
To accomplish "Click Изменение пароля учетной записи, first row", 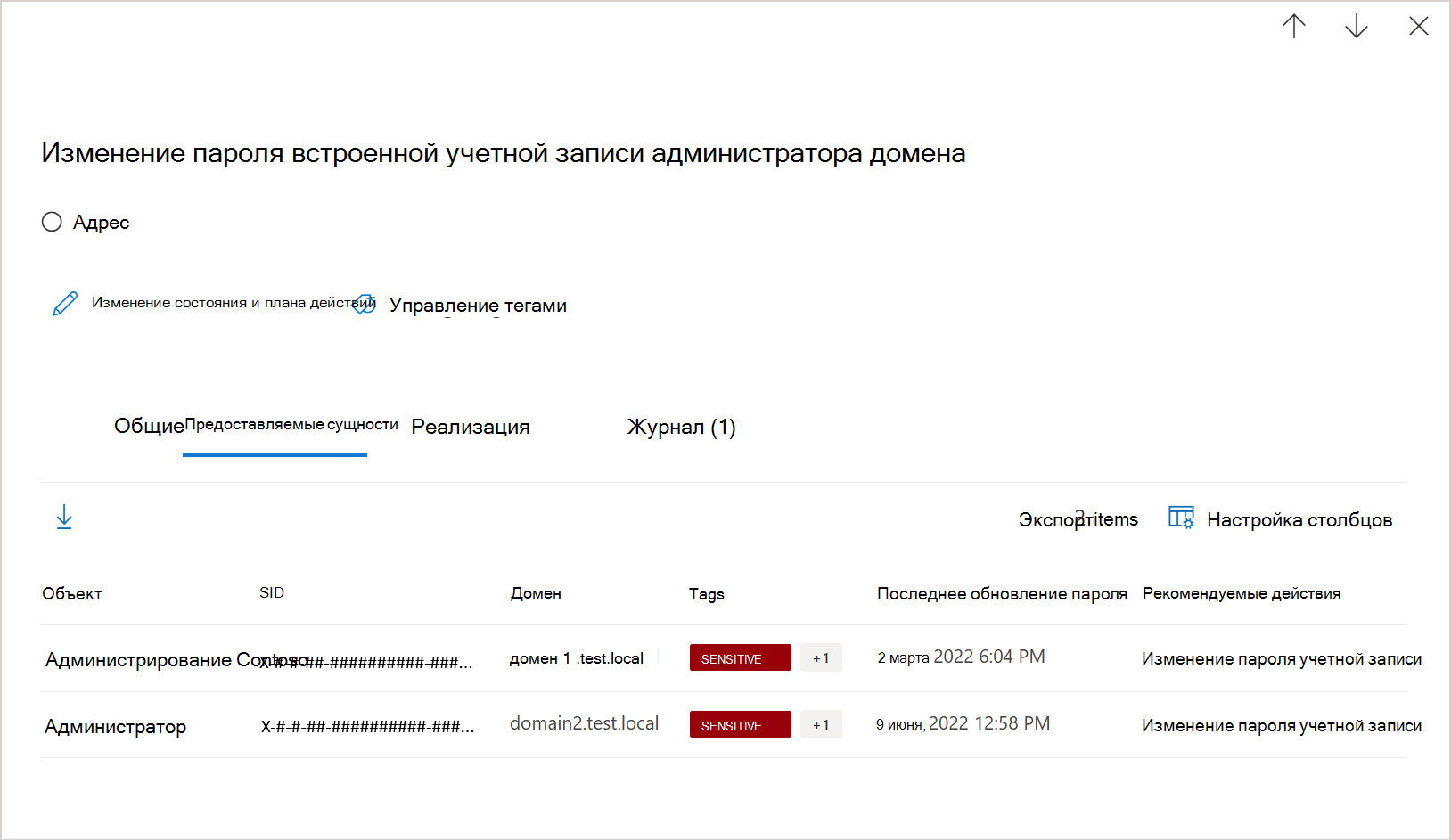I will (x=1282, y=659).
